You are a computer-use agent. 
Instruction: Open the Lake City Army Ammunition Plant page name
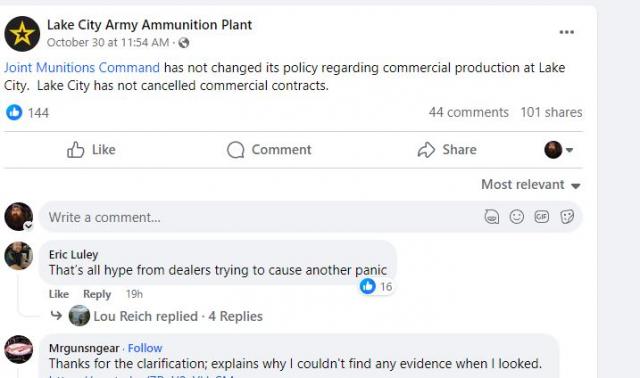pyautogui.click(x=149, y=25)
